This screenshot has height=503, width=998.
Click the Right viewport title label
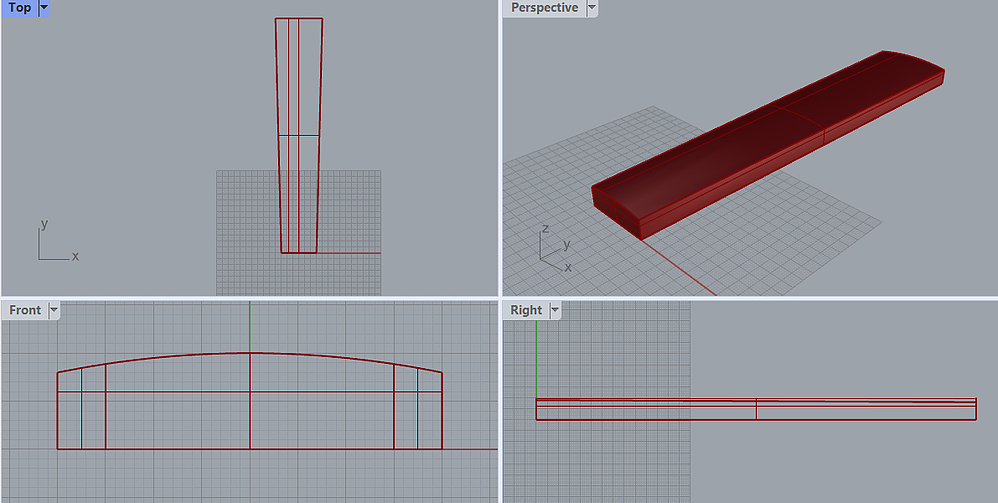[526, 310]
